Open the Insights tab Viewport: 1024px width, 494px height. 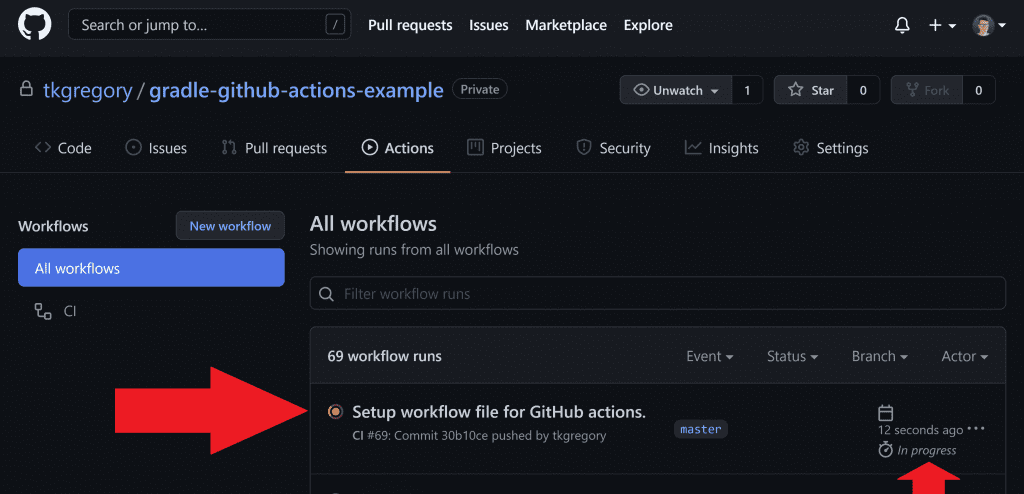[x=721, y=148]
